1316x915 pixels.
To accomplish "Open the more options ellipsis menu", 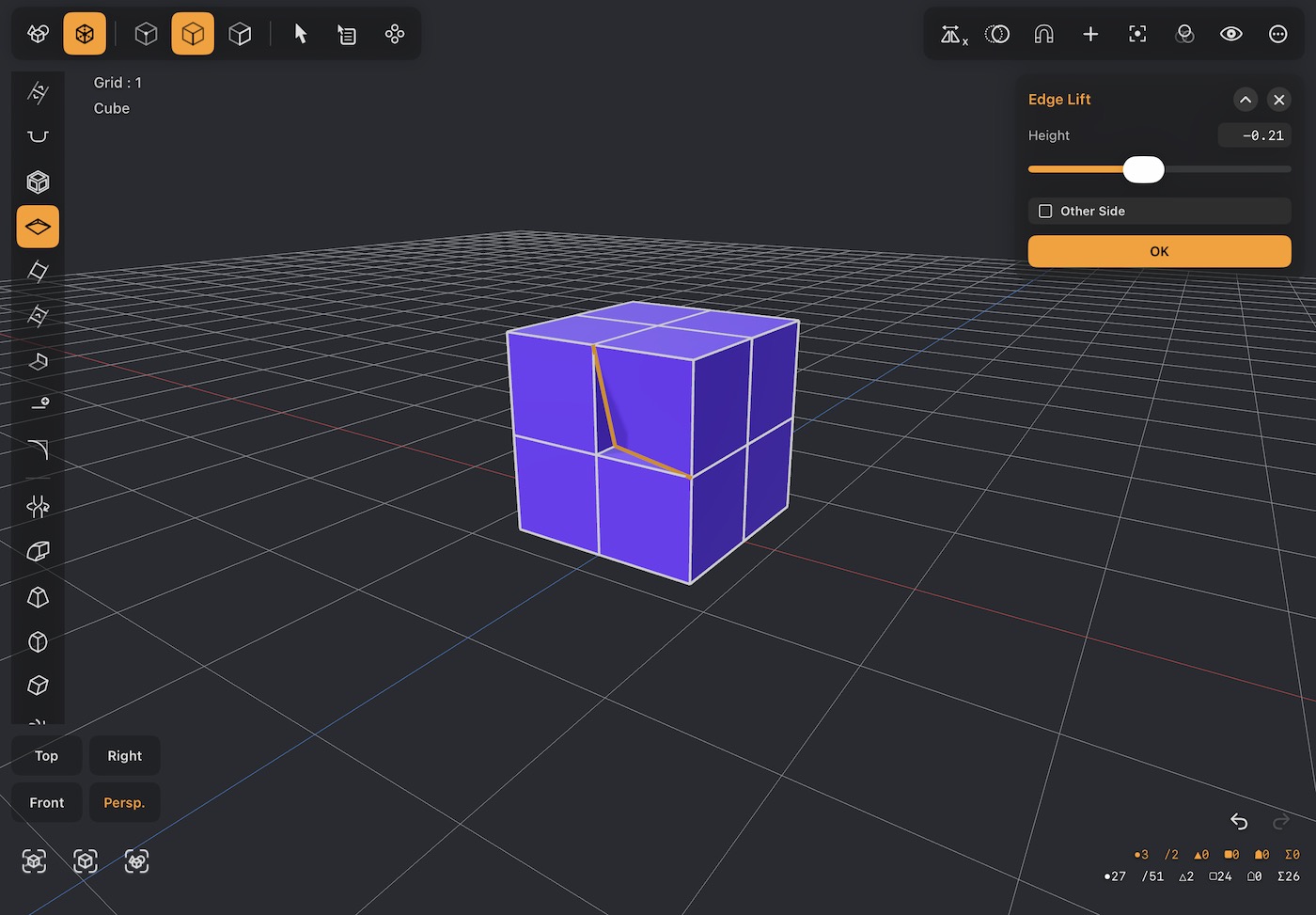I will tap(1278, 34).
